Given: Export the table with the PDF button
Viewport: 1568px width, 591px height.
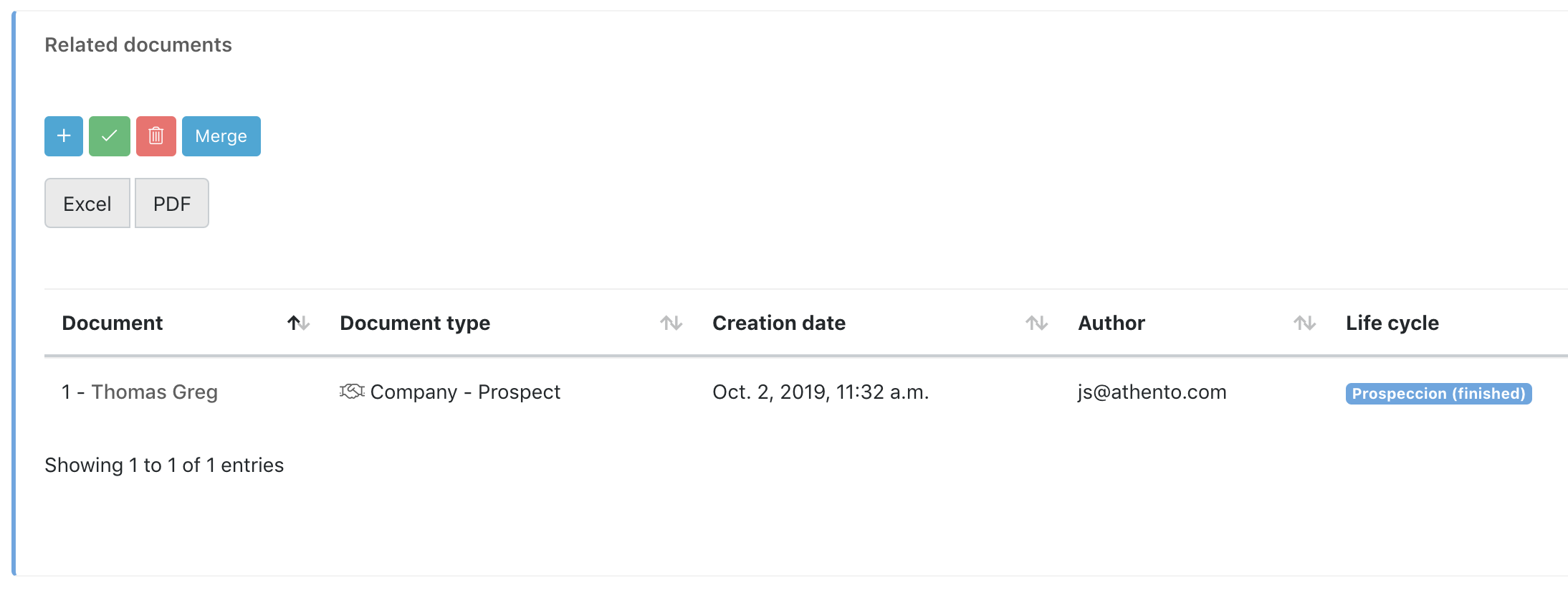Looking at the screenshot, I should (x=172, y=204).
